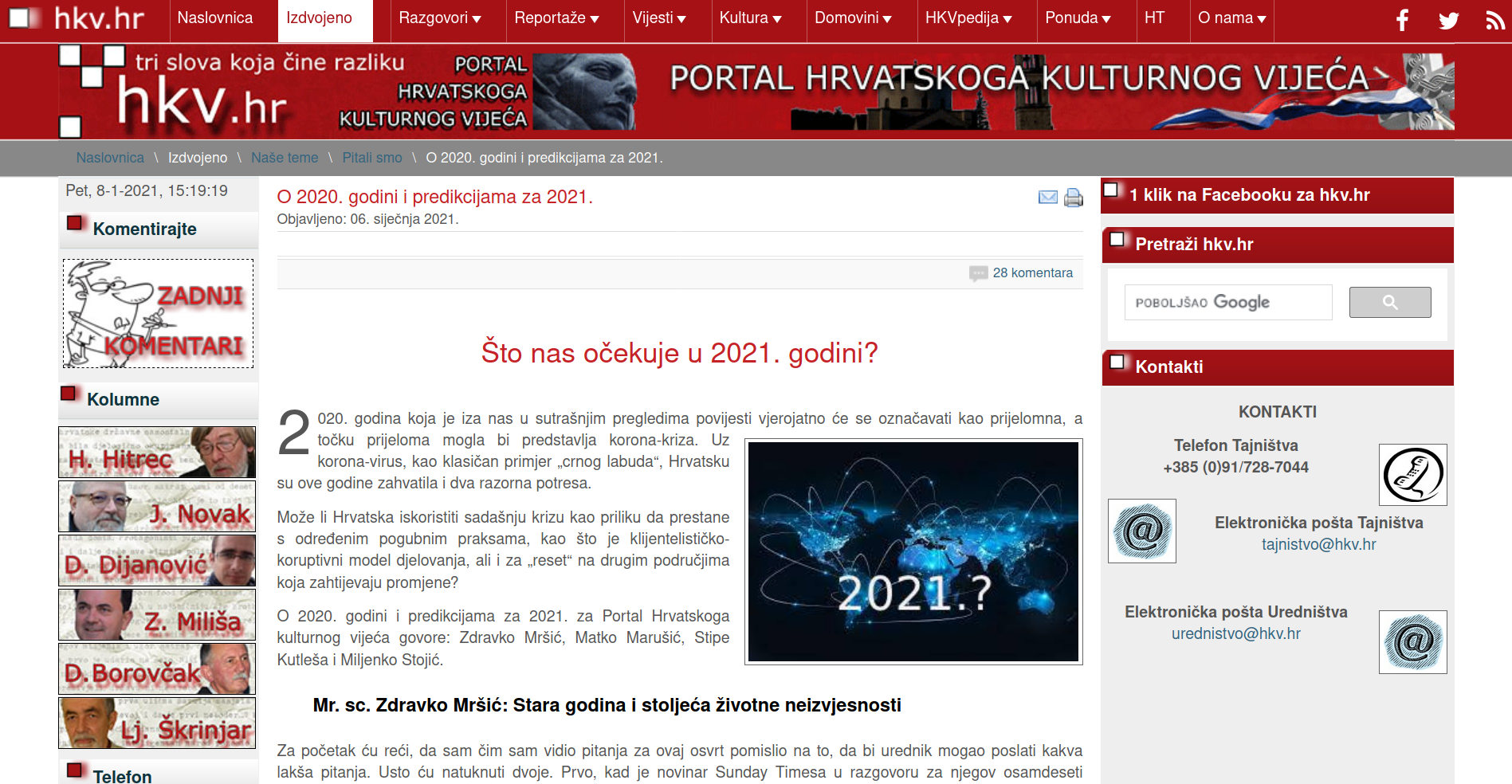Open the Twitter profile icon
The width and height of the screenshot is (1512, 784).
(x=1448, y=20)
